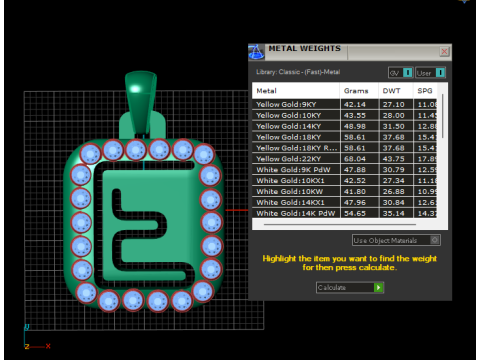Click the 68.04 grams value
The image size is (480, 360).
pyautogui.click(x=355, y=159)
